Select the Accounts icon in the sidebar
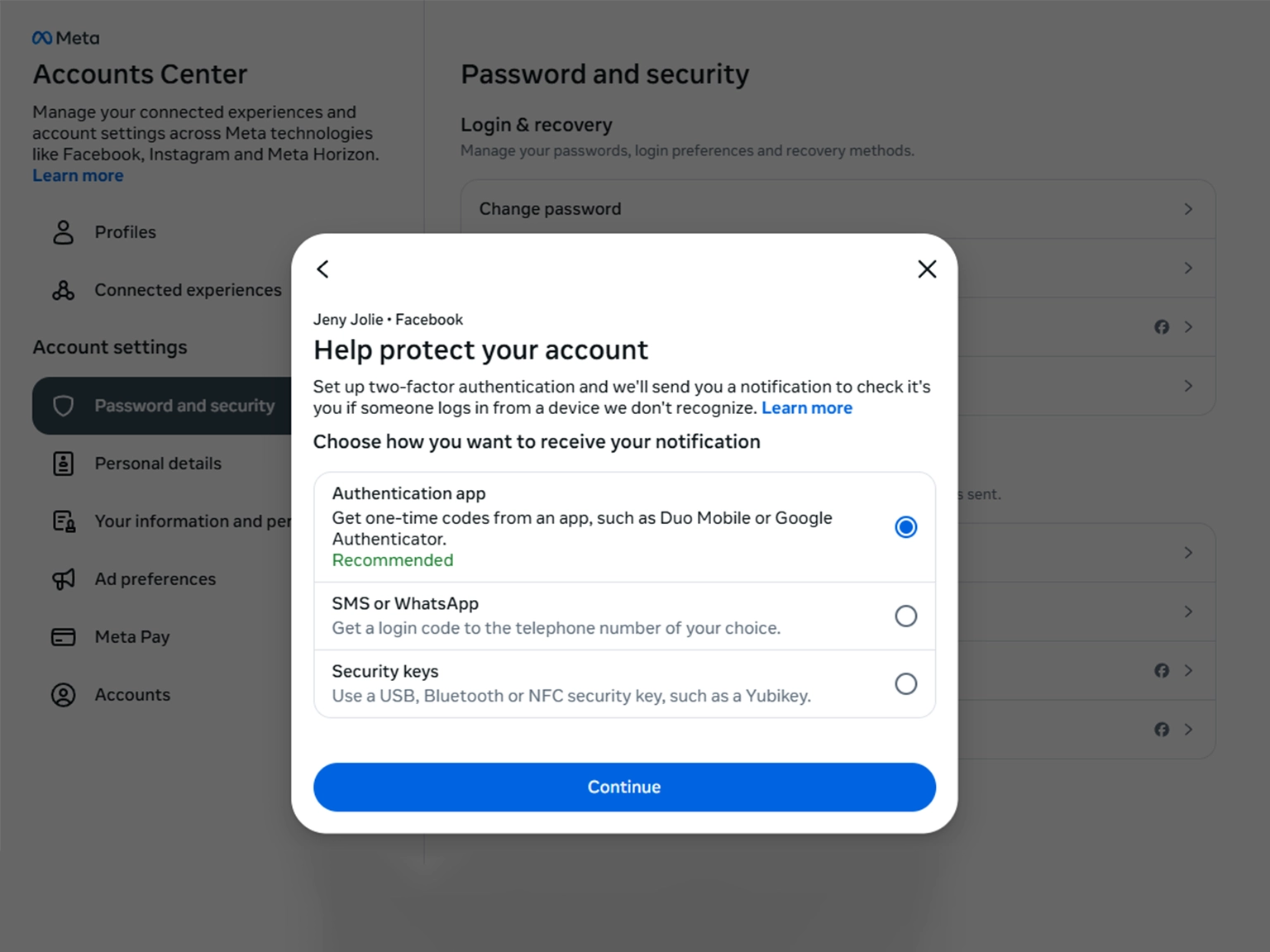 pyautogui.click(x=63, y=695)
